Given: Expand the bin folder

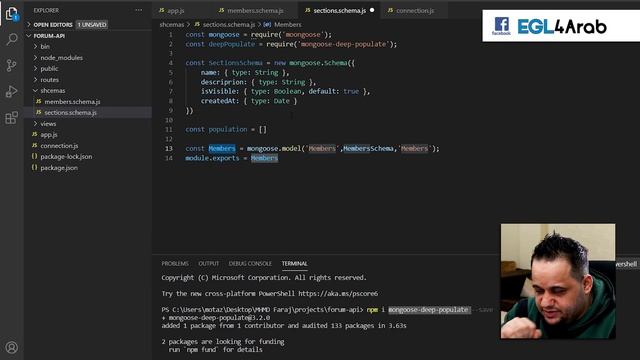Looking at the screenshot, I should click(45, 47).
